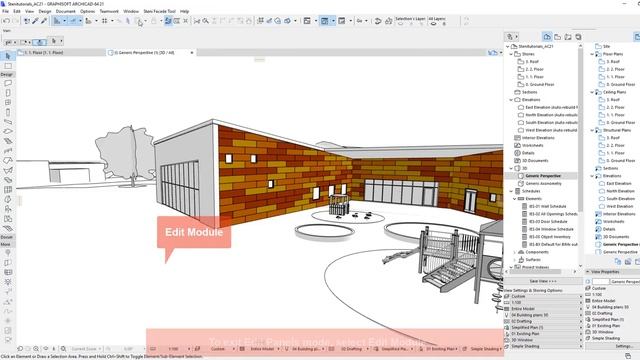The width and height of the screenshot is (640, 360).
Task: Open the Design menu
Action: (x=45, y=11)
